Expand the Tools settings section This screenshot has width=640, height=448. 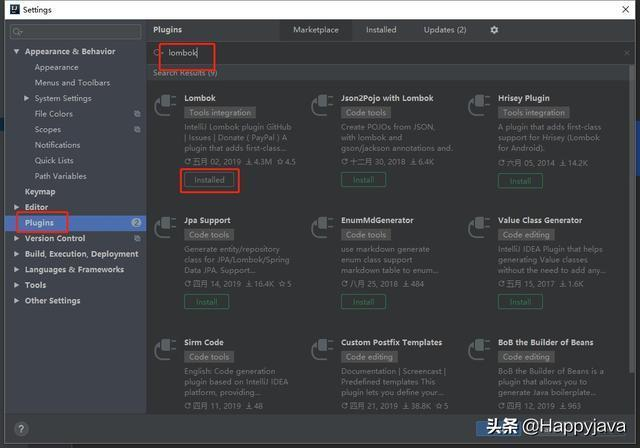[16, 285]
